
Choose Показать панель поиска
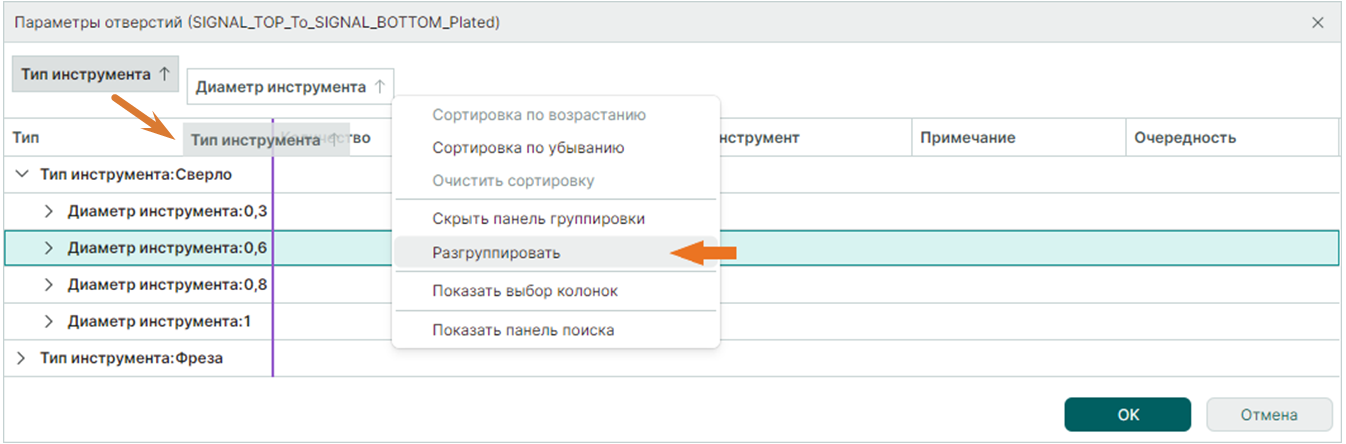(555, 330)
